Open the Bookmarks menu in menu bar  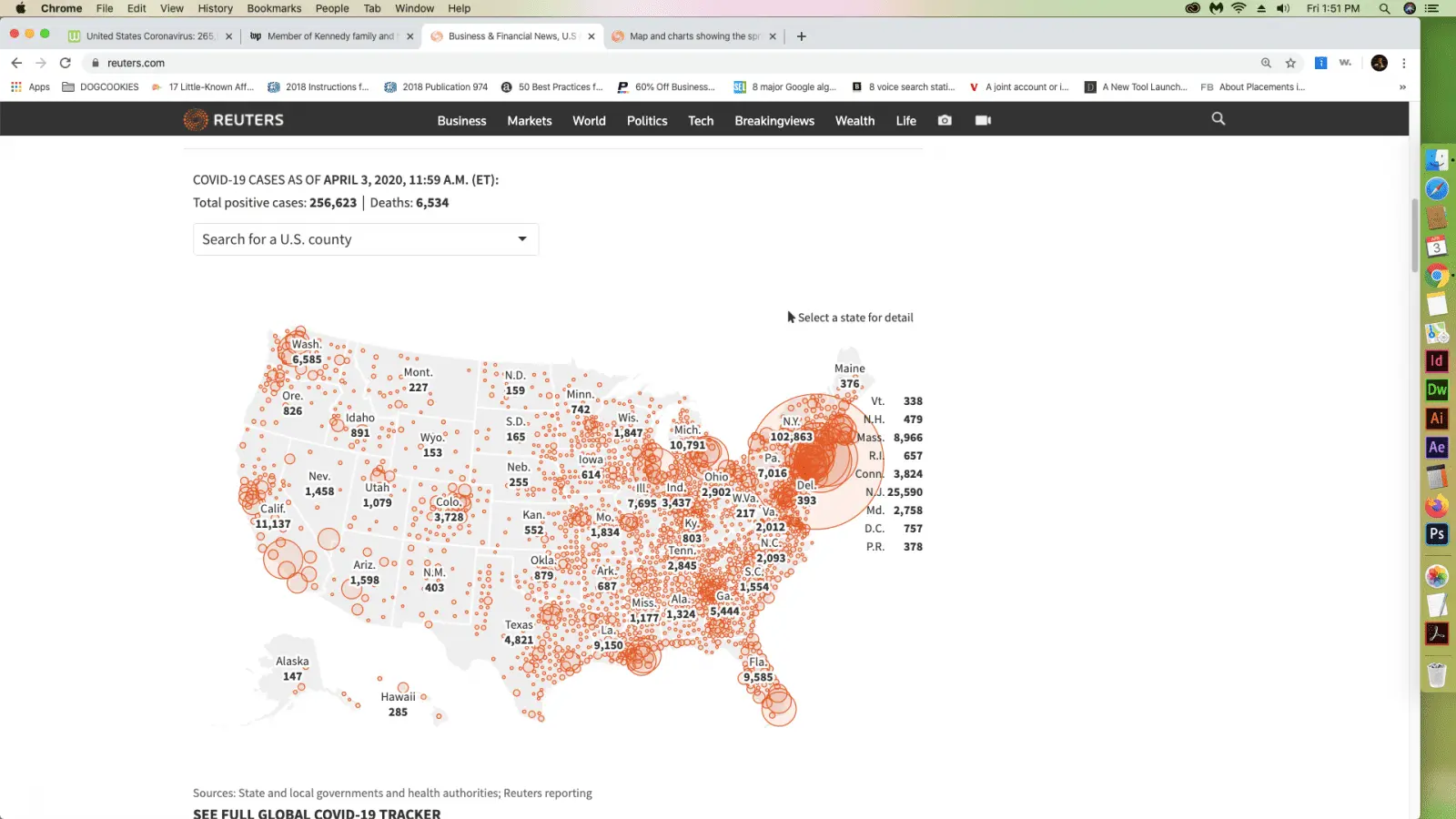tap(274, 8)
